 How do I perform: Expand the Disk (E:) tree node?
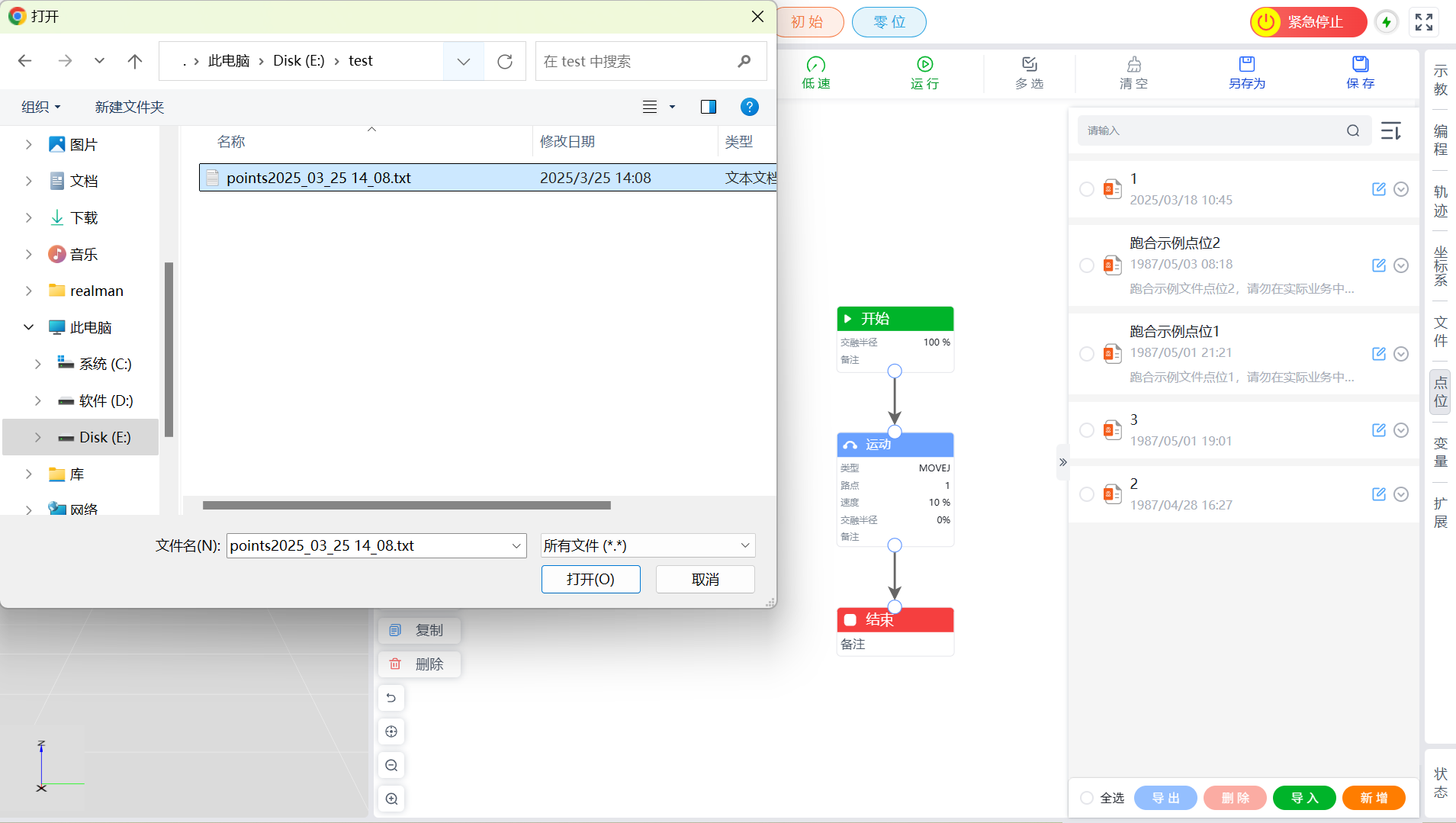38,438
